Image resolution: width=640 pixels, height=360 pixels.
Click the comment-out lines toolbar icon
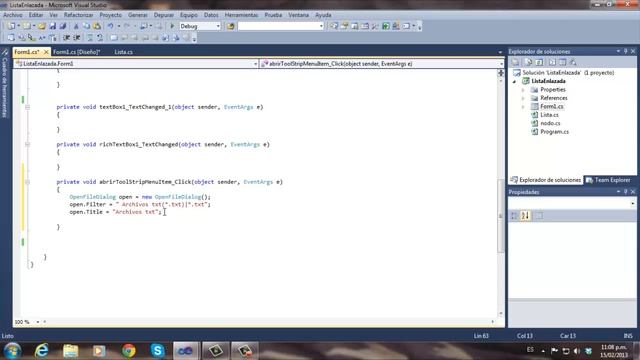[90, 38]
